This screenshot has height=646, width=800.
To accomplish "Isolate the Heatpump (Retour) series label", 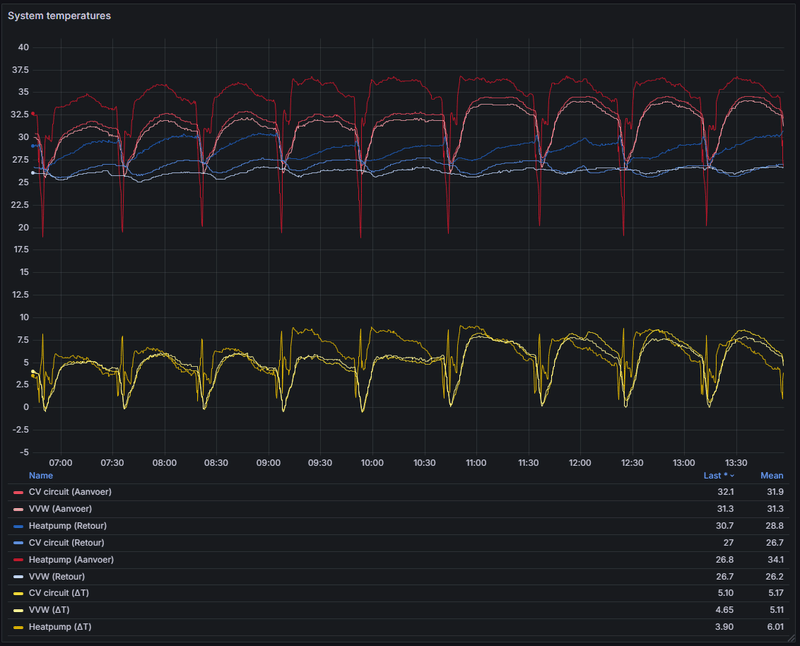I will pyautogui.click(x=67, y=526).
